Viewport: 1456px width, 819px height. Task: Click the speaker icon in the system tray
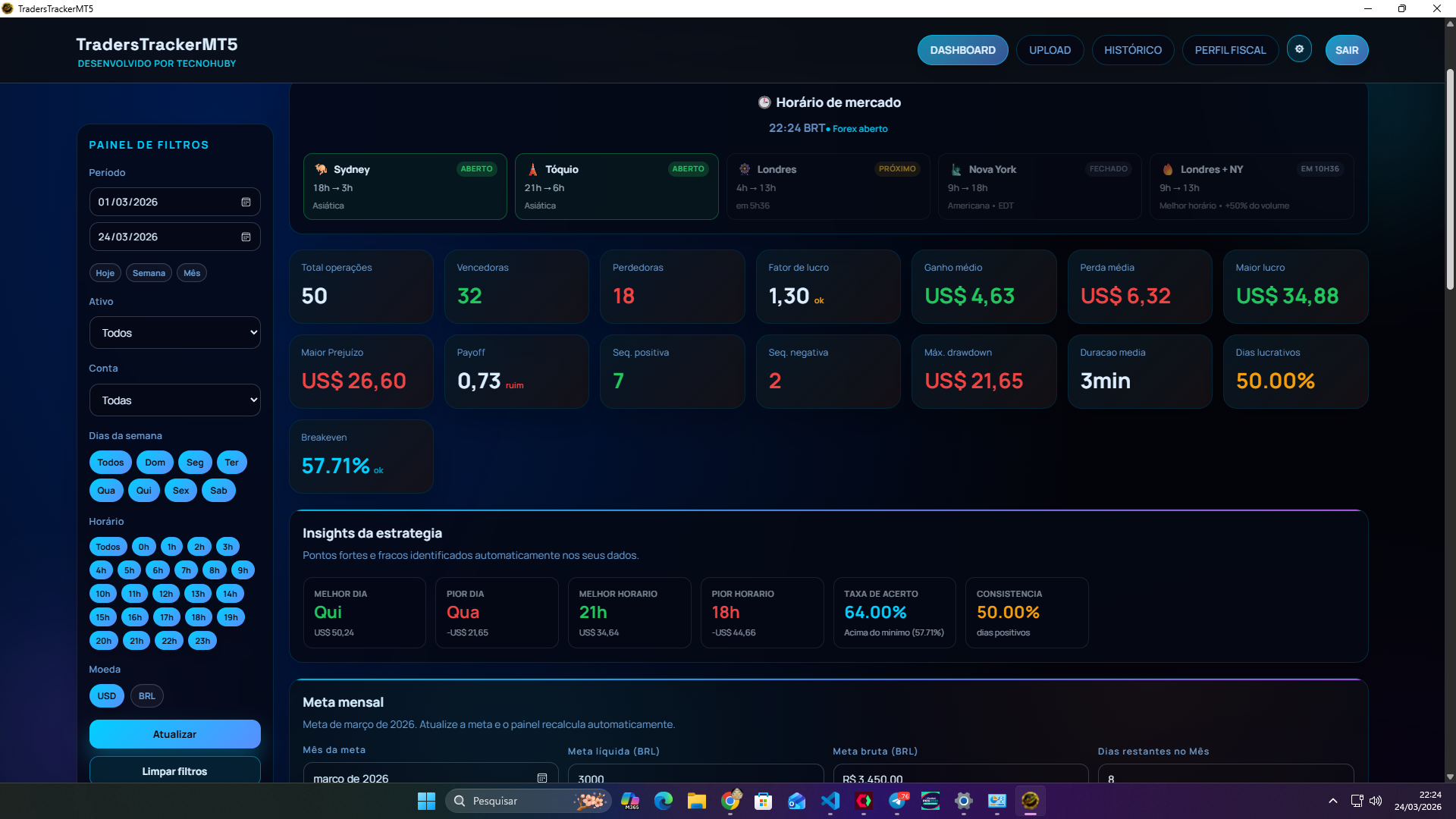(1376, 801)
